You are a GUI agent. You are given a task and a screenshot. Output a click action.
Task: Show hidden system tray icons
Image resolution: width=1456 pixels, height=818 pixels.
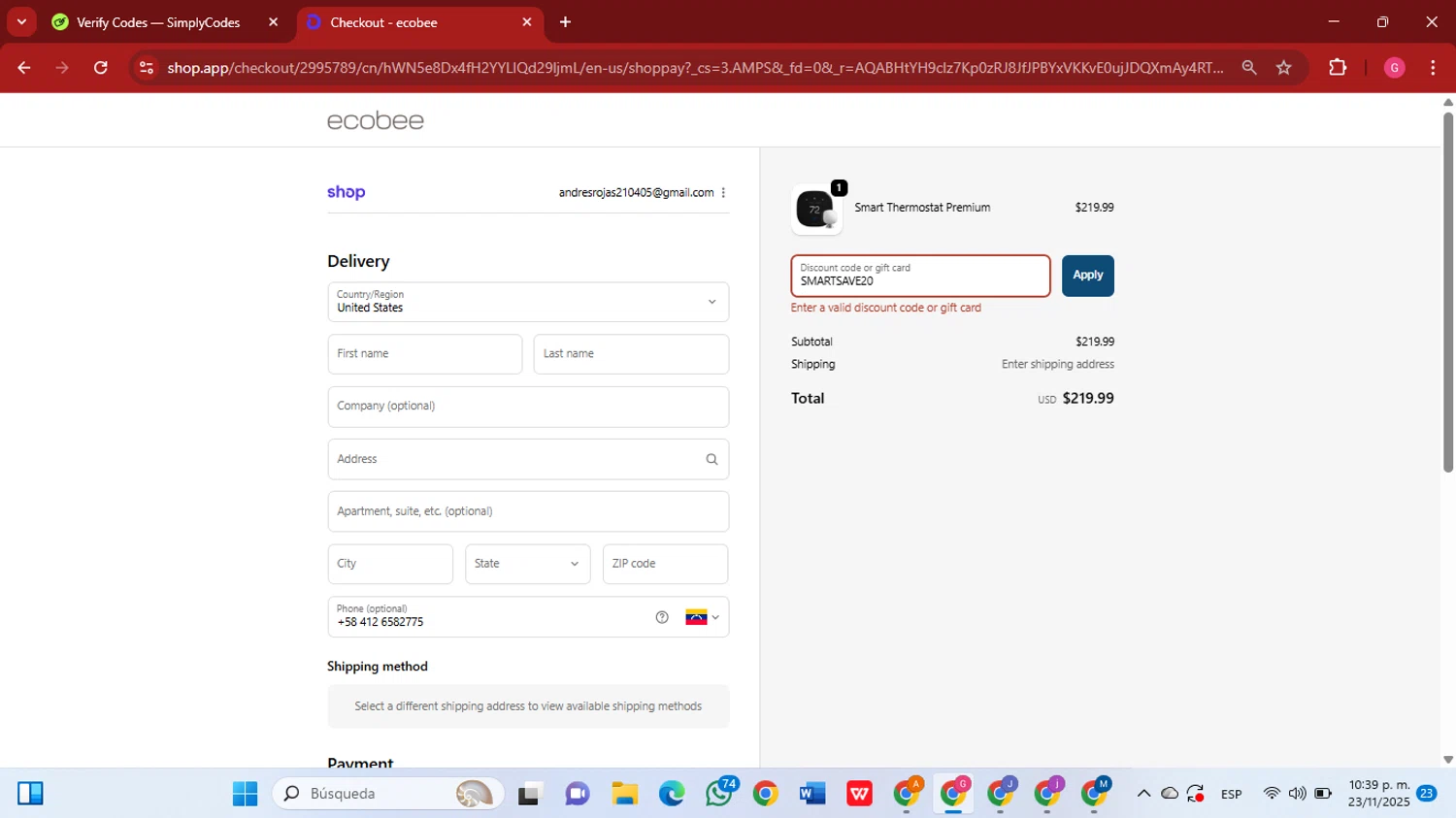pos(1143,794)
